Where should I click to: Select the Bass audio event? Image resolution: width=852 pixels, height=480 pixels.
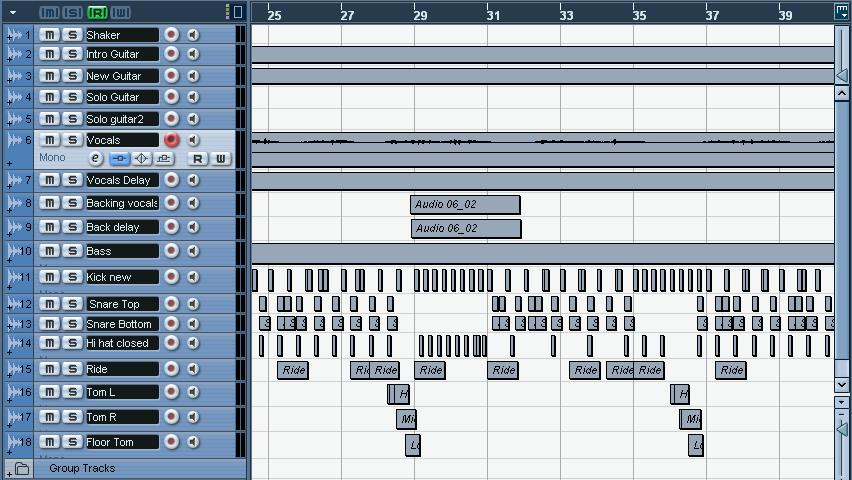pyautogui.click(x=542, y=254)
